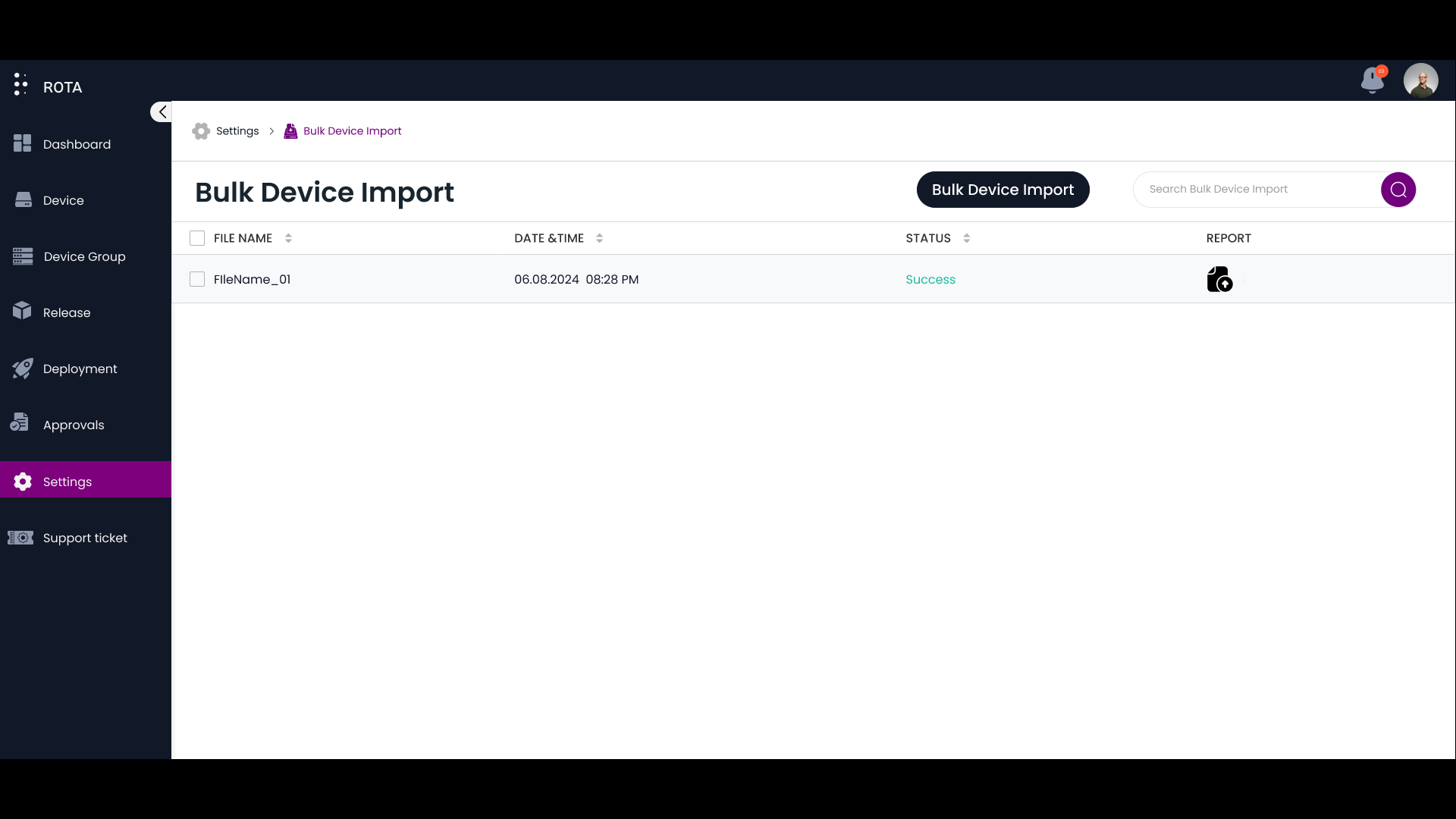The width and height of the screenshot is (1456, 819).
Task: Click the Bulk Device Import button
Action: pos(1003,190)
